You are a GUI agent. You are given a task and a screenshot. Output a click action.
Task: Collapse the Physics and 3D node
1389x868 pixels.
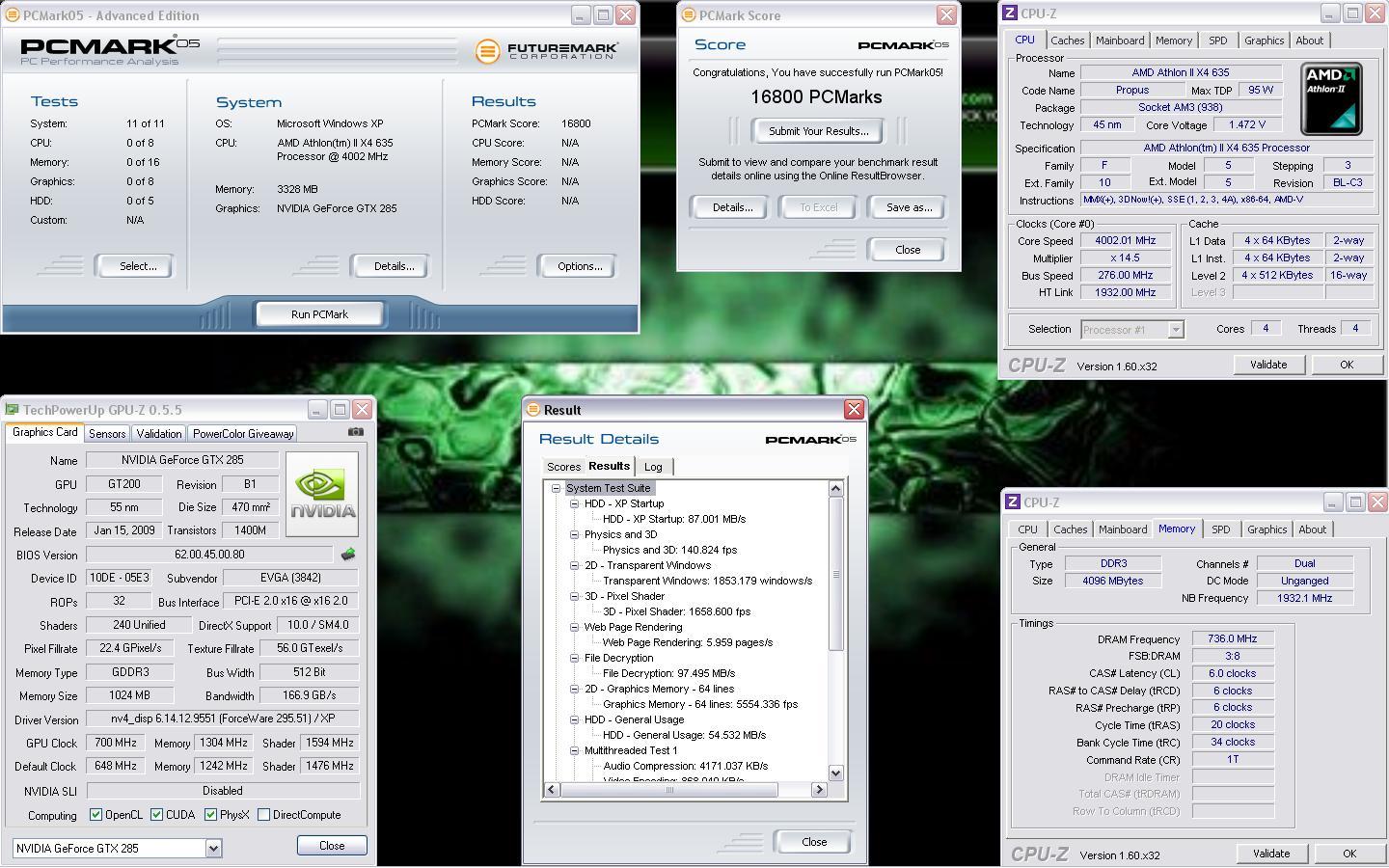click(574, 534)
